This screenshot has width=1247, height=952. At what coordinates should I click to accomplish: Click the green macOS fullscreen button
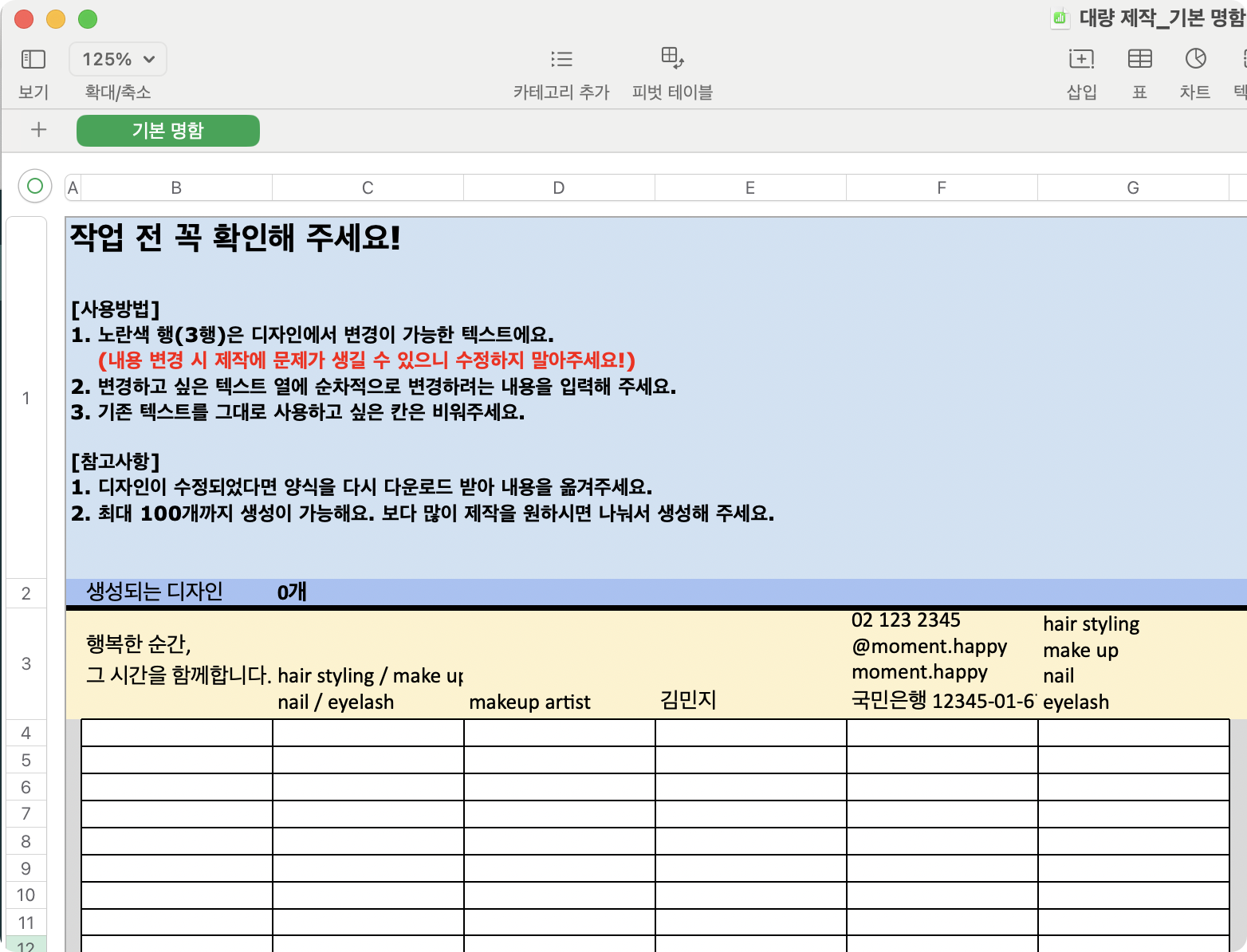[88, 19]
